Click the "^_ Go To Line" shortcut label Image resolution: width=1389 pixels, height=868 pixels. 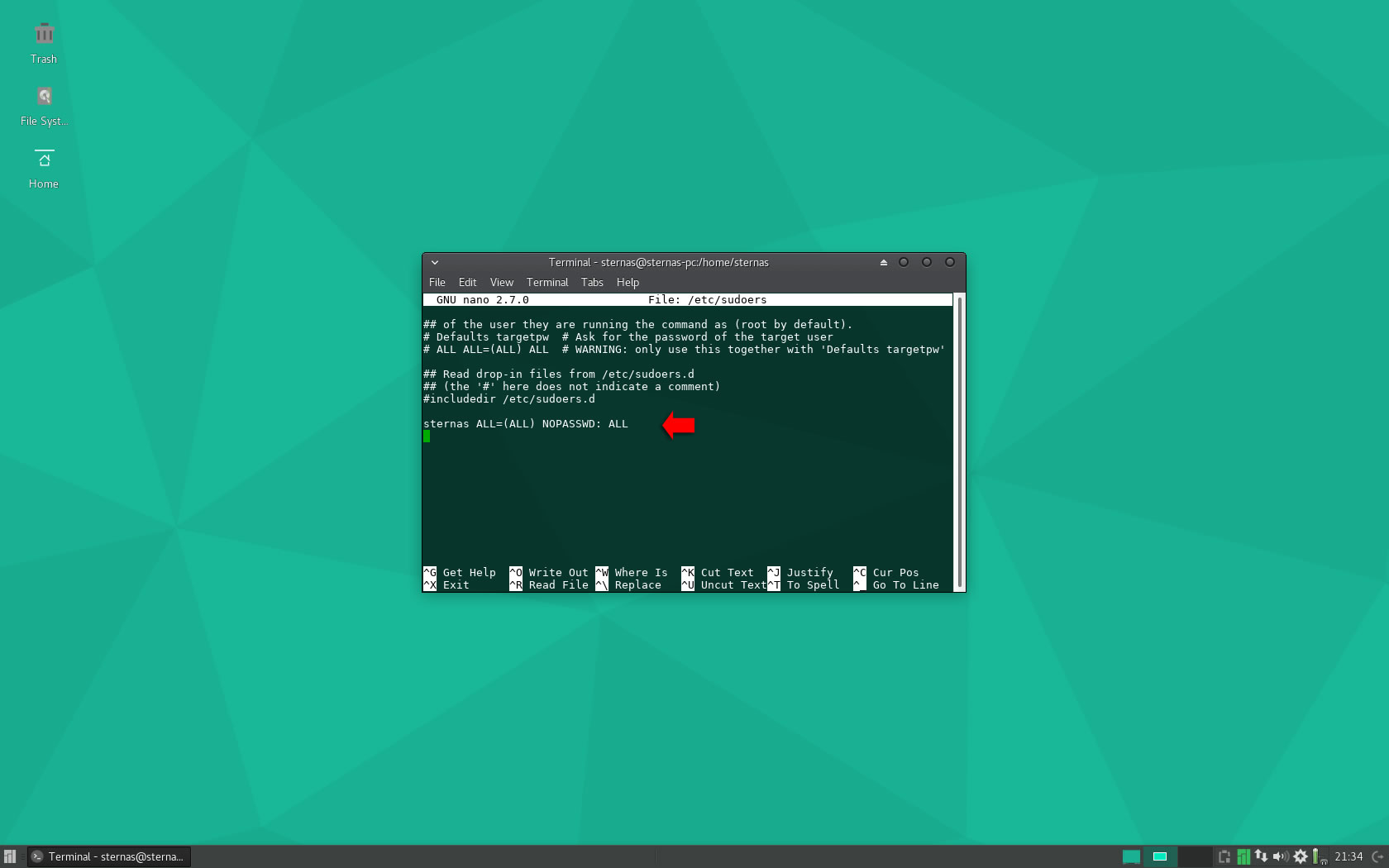pyautogui.click(x=896, y=585)
